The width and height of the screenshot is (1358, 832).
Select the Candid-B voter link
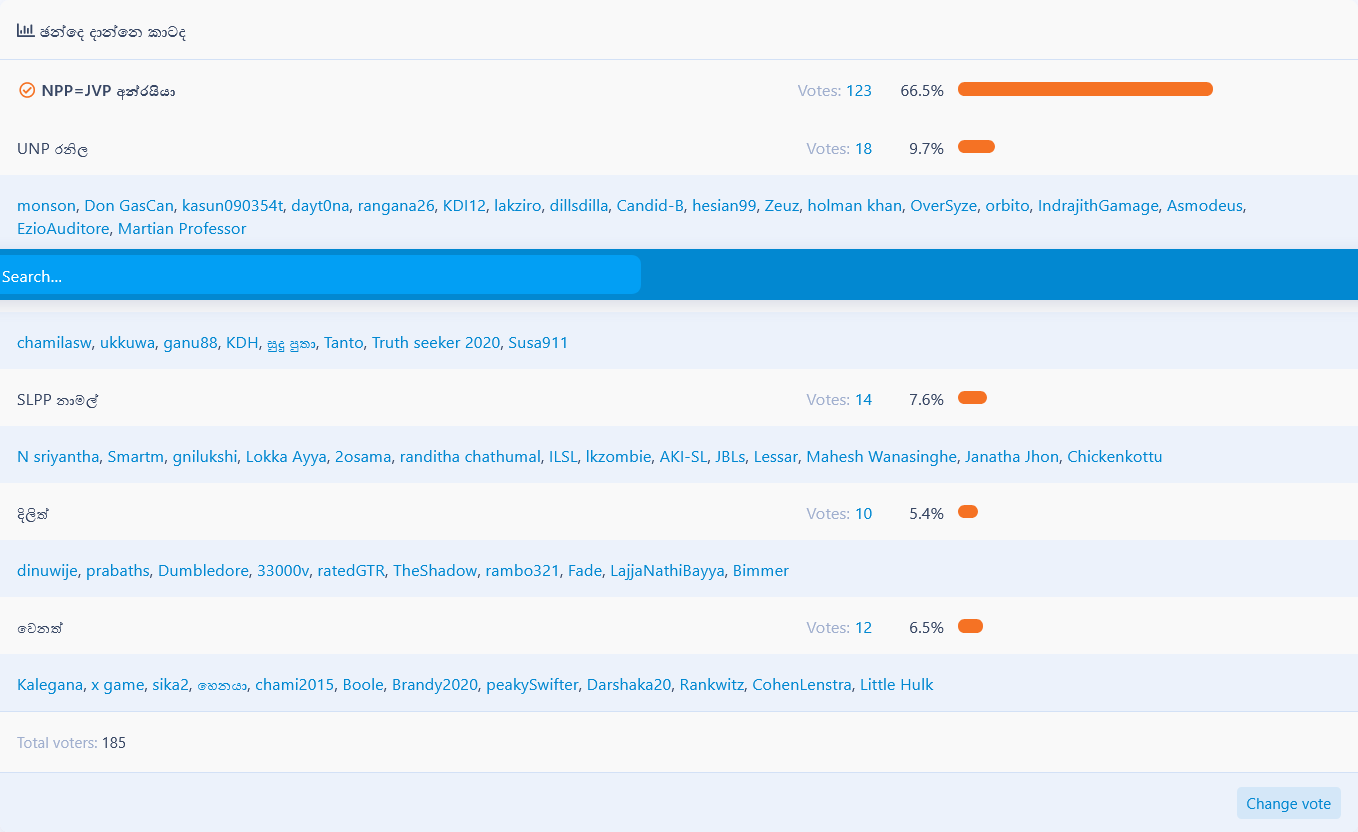pyautogui.click(x=650, y=206)
